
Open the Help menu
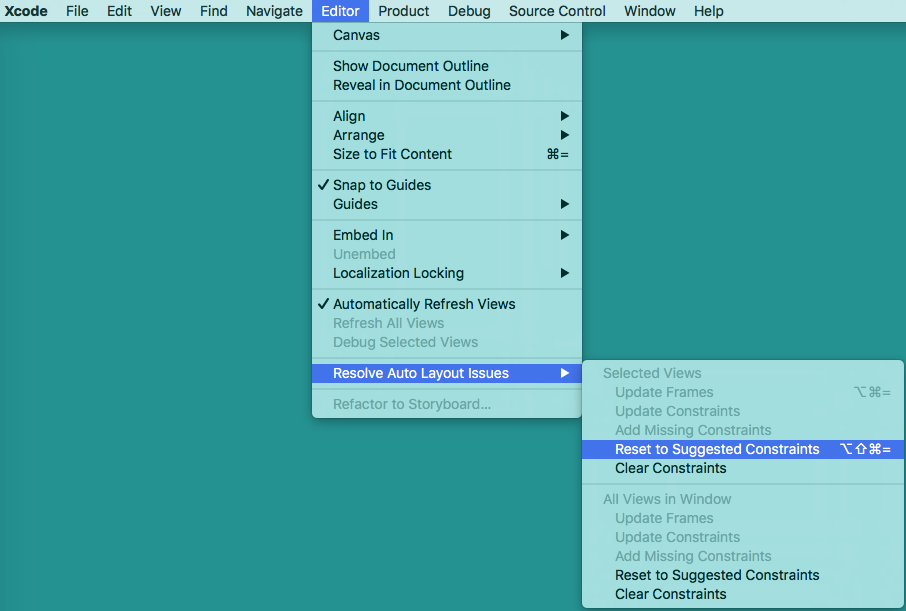coord(708,11)
